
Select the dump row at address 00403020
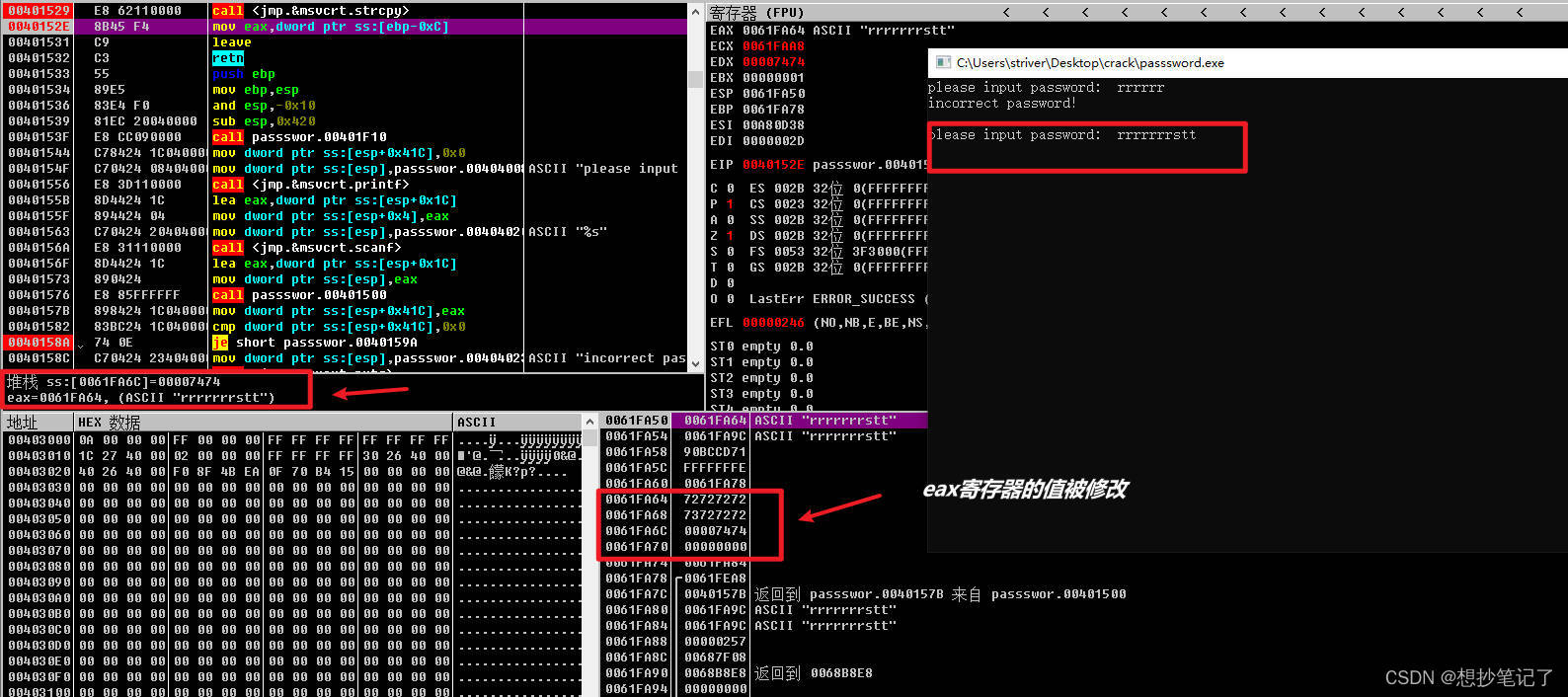[293, 472]
